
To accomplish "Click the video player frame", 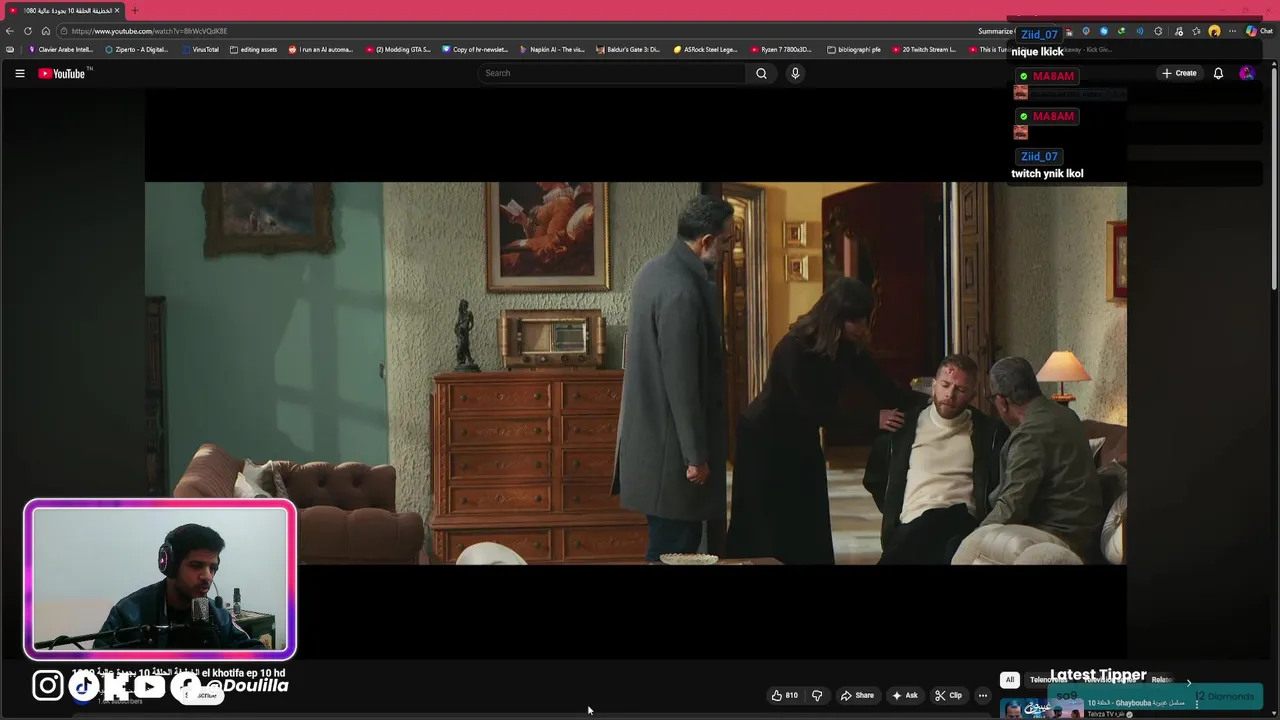I will click(636, 373).
